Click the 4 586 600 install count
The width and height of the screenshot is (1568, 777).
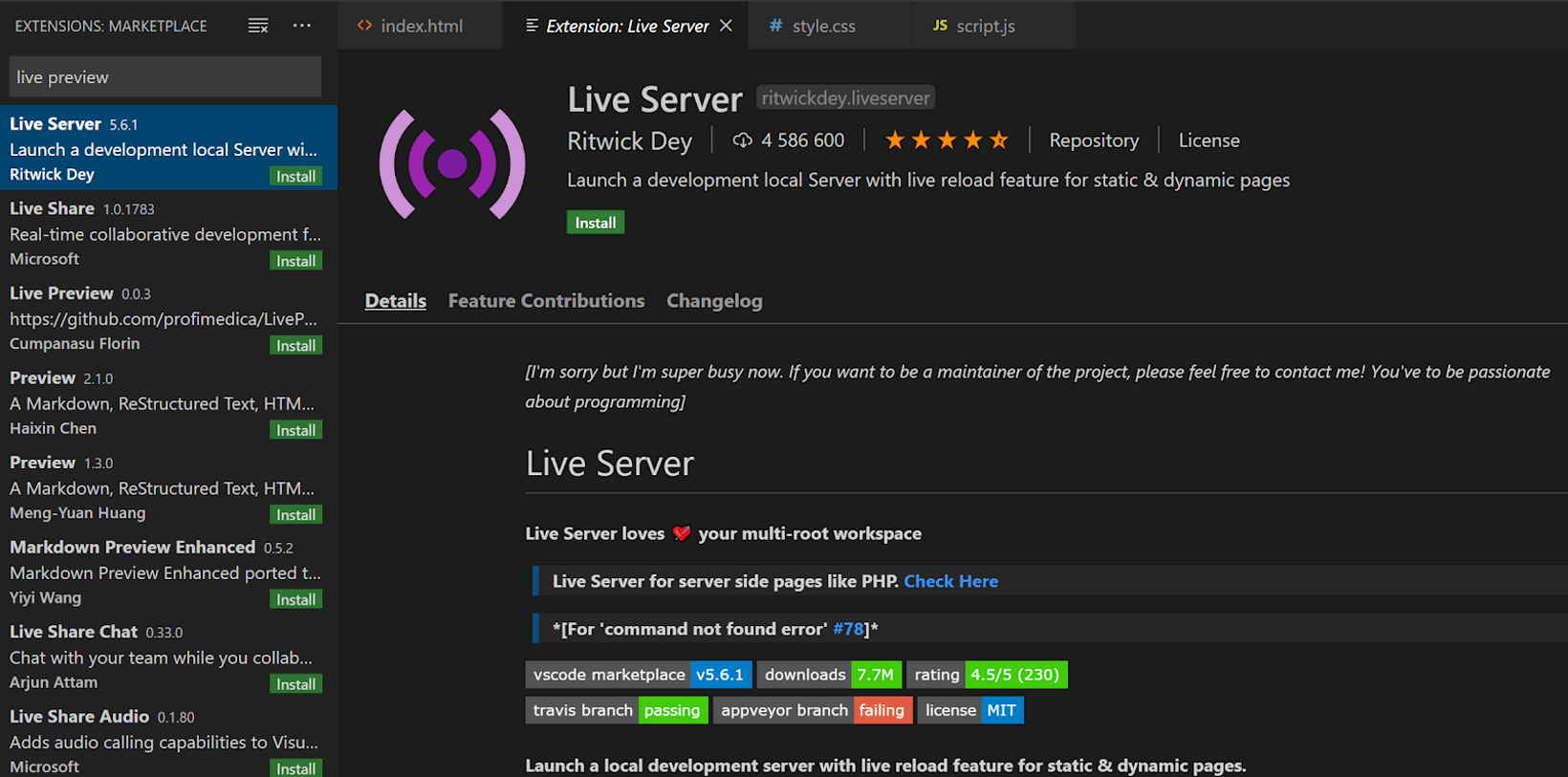tap(802, 140)
